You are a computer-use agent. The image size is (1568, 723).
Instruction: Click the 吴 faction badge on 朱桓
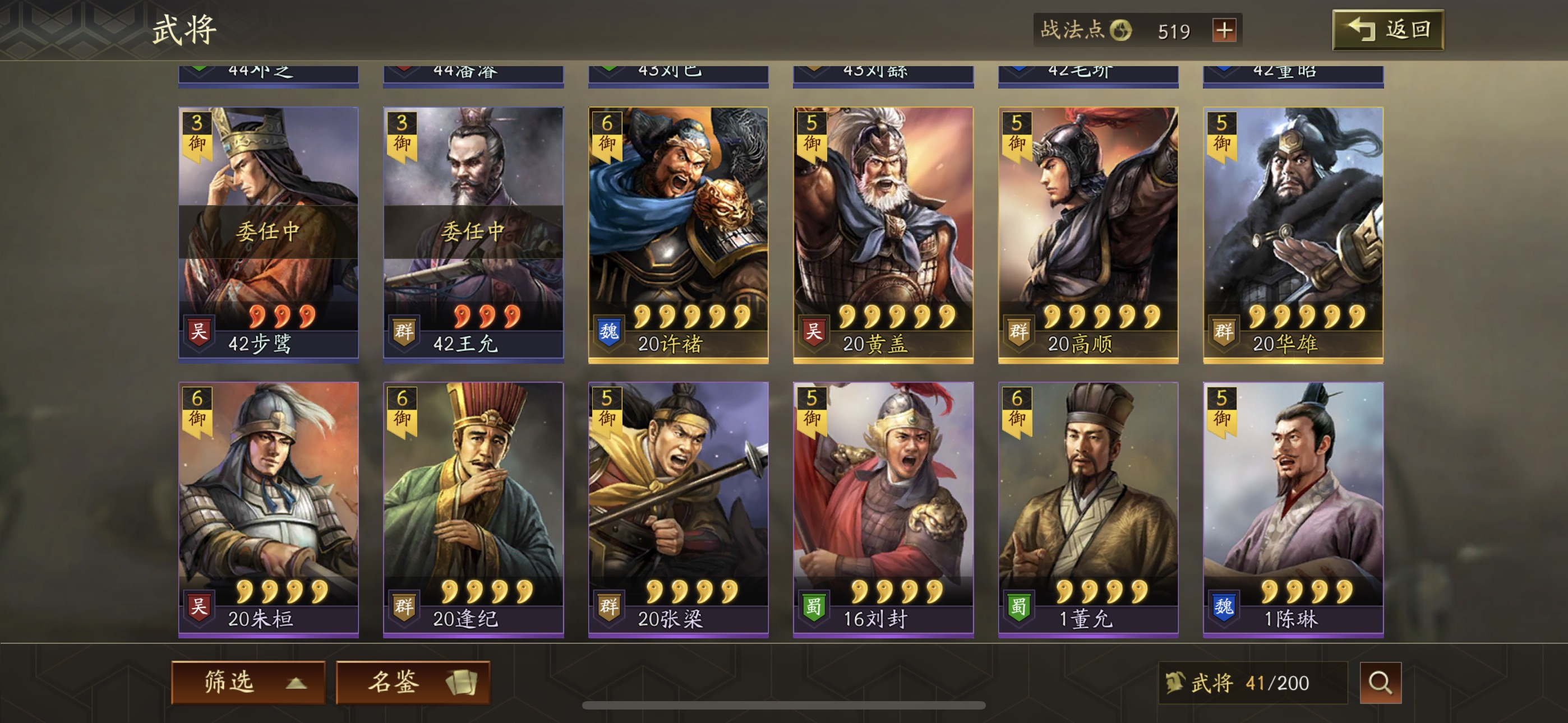(199, 607)
